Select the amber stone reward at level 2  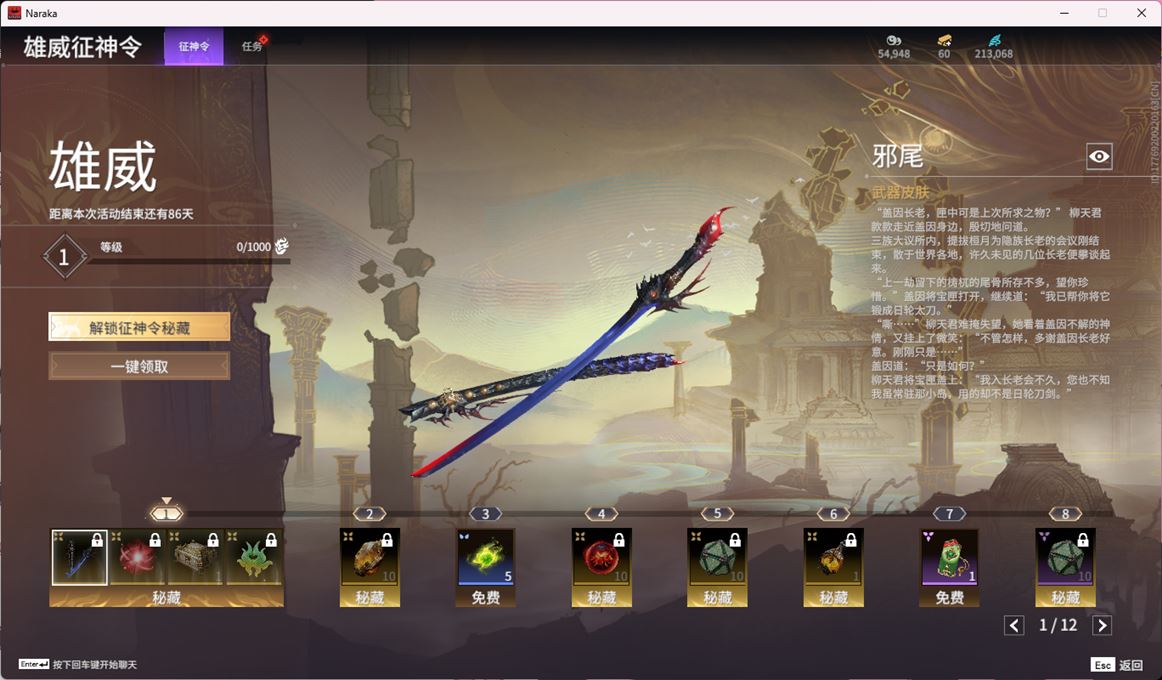coord(370,557)
